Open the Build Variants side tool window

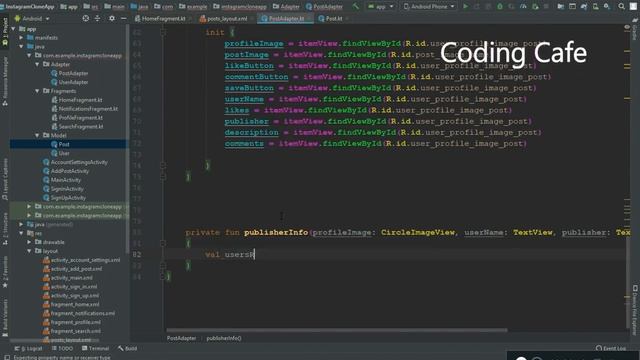tap(5, 318)
